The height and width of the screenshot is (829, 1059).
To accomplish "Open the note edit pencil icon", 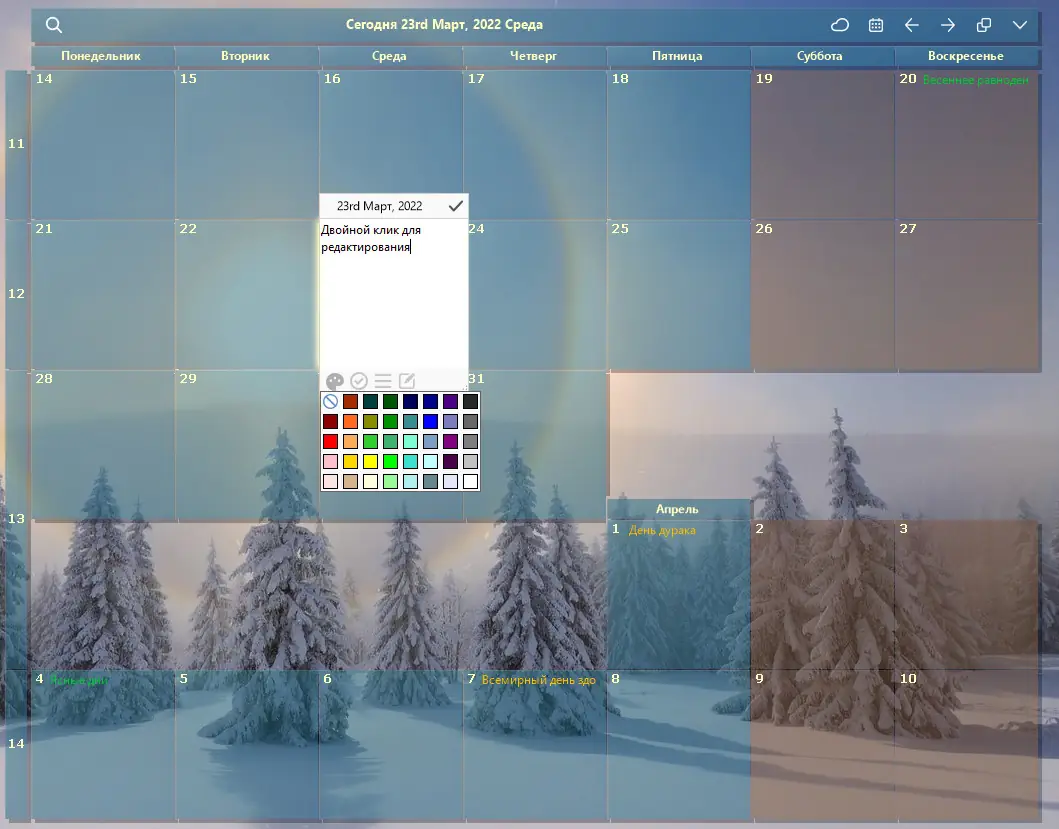I will click(x=407, y=381).
